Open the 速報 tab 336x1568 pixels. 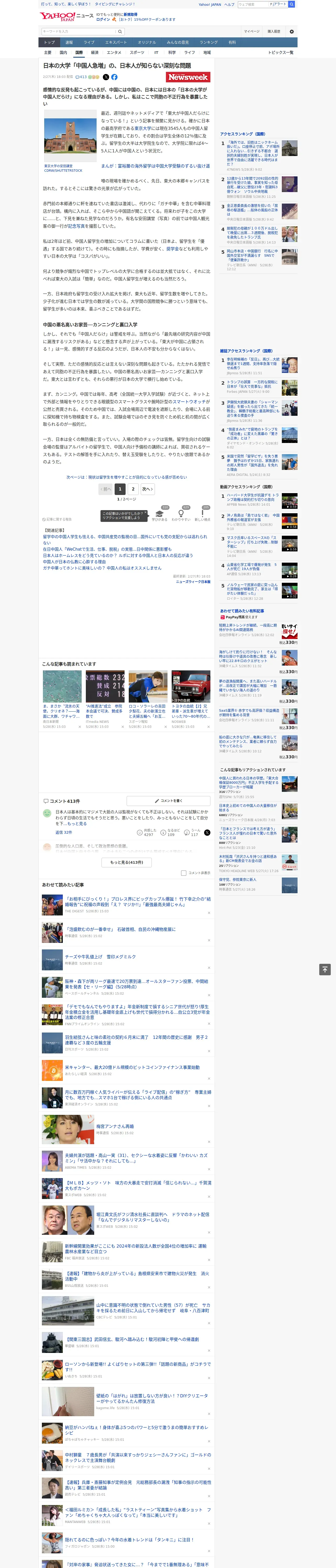pos(69,42)
